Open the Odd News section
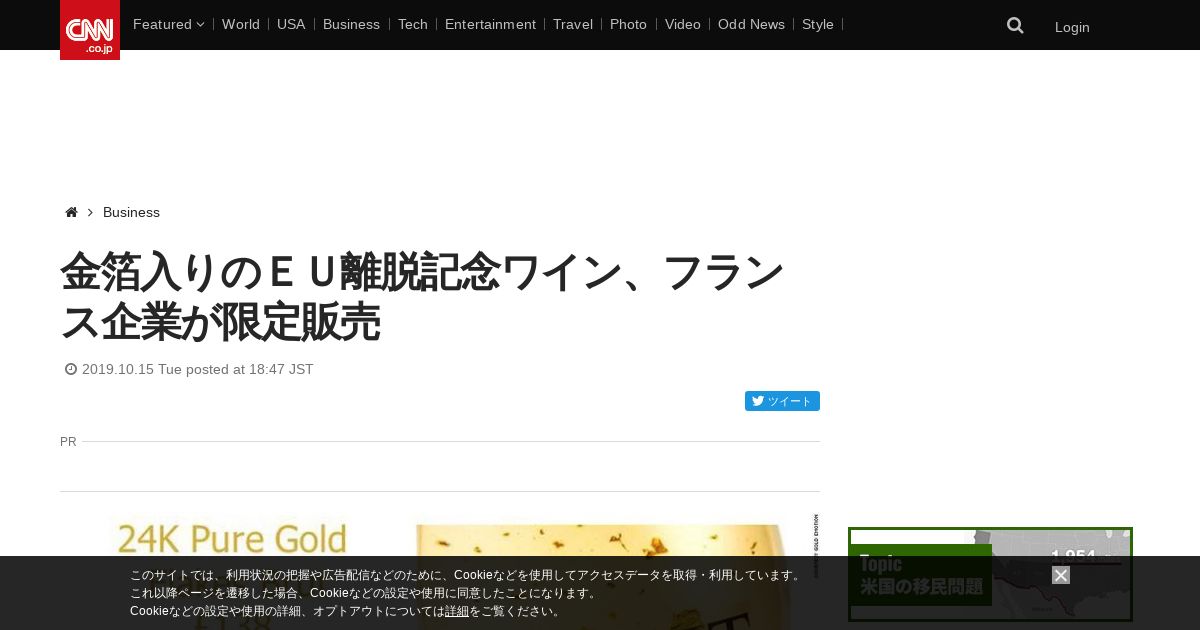 click(751, 24)
